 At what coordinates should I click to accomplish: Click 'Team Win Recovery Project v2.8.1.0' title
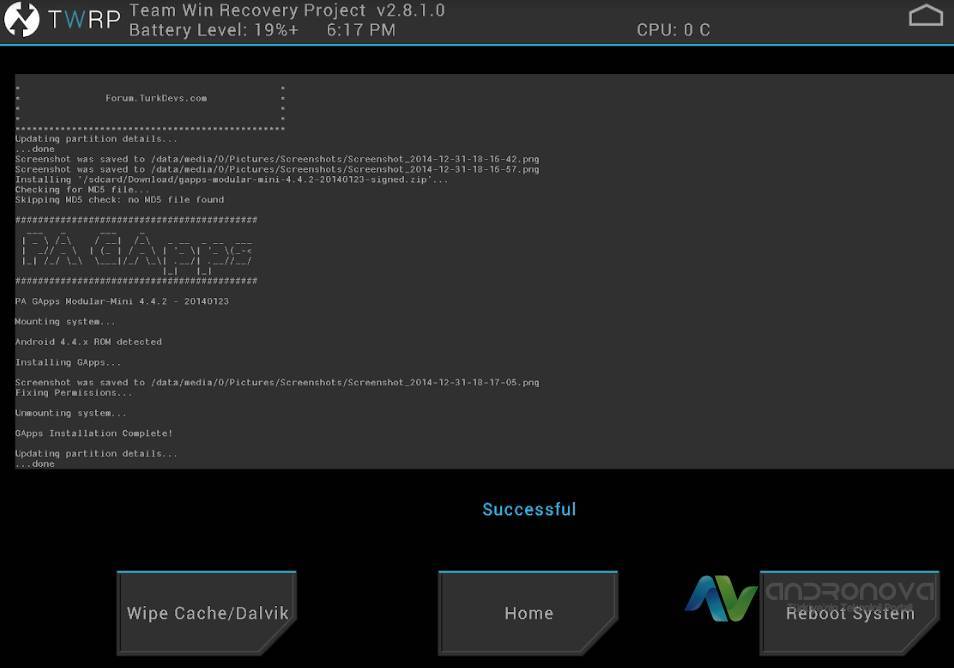(x=287, y=10)
